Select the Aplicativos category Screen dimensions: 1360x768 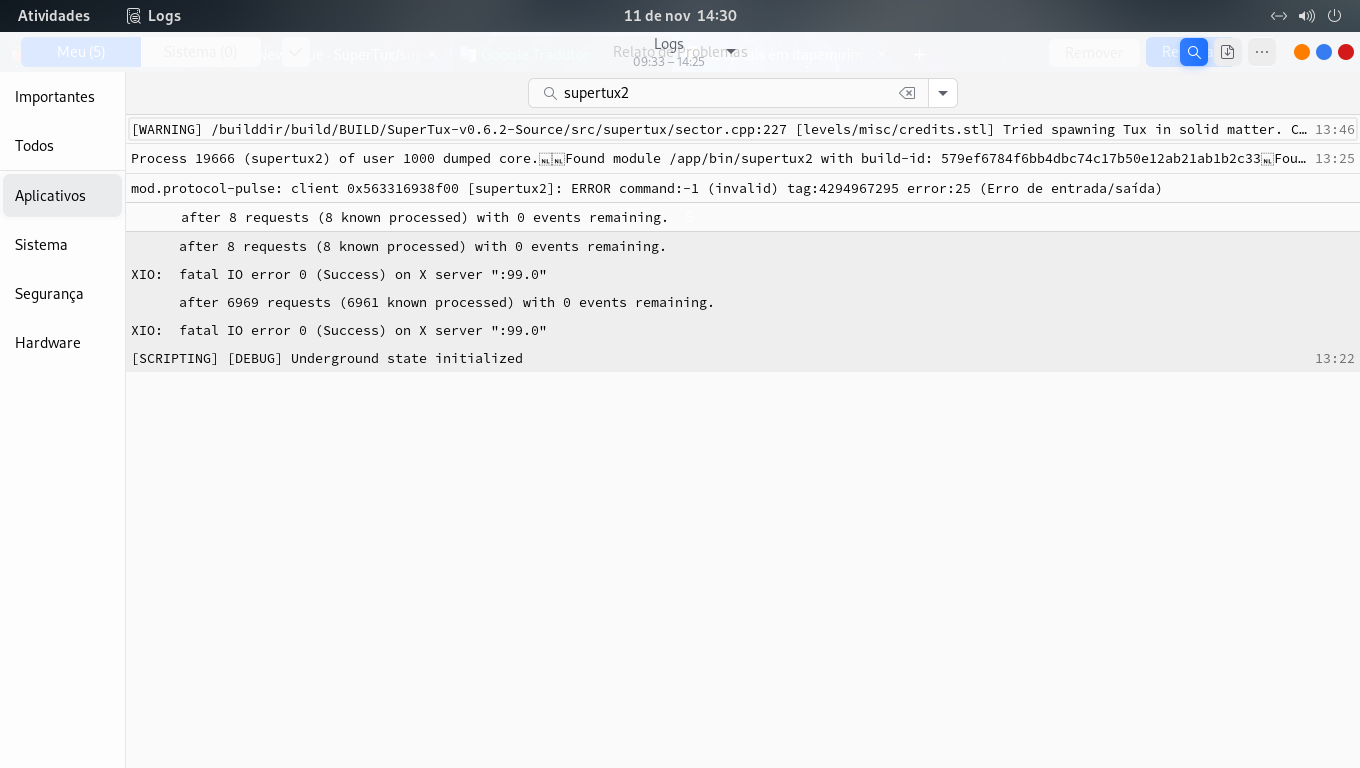pyautogui.click(x=62, y=196)
